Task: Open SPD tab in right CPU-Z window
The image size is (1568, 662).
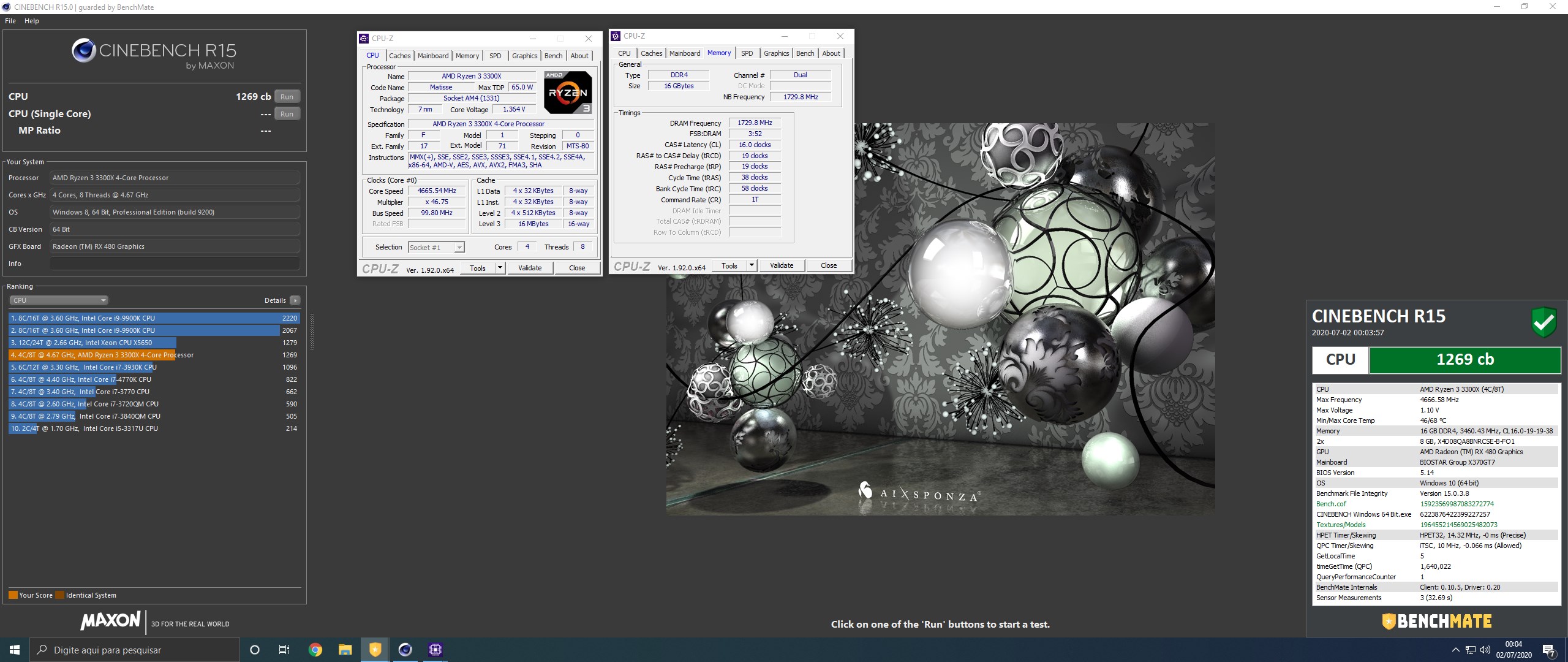Action: 747,53
